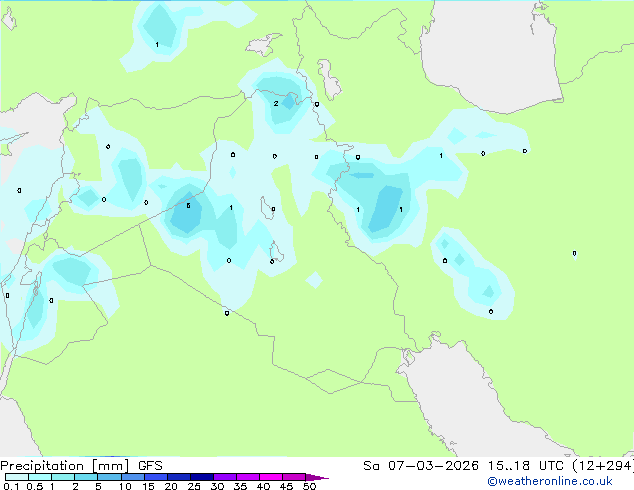Viewport: 634px width, 490px height.
Task: Choose the 25–30 mm dark blue swatch
Action: pos(202,477)
